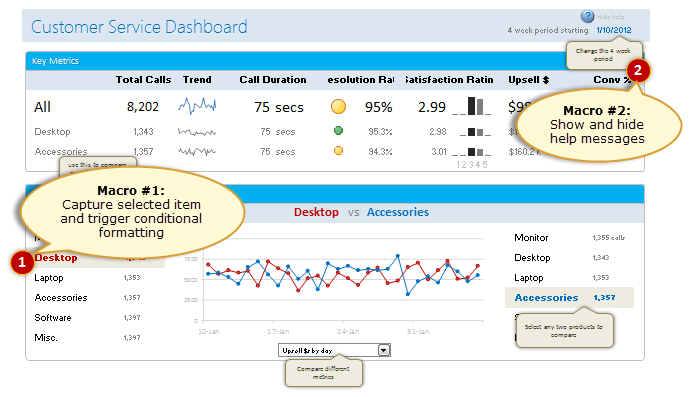Click the 2.98 satisfaction rating value
690x397 pixels.
pos(438,132)
